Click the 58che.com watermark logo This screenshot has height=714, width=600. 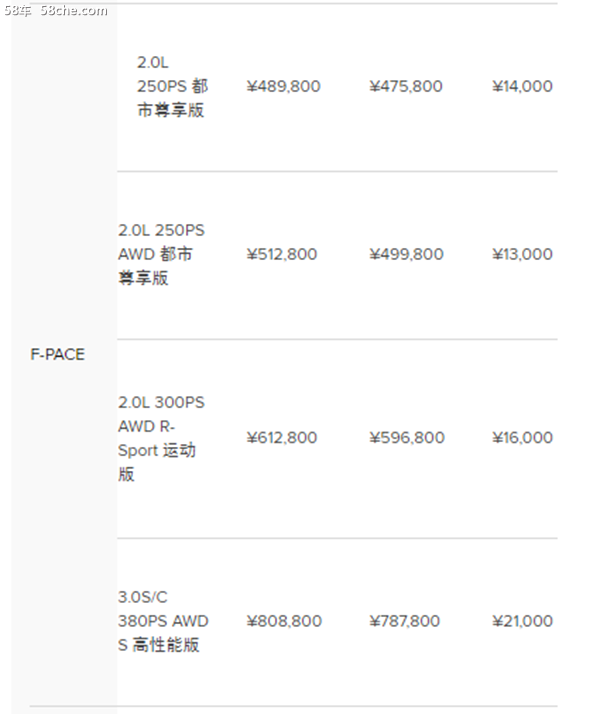pos(56,10)
